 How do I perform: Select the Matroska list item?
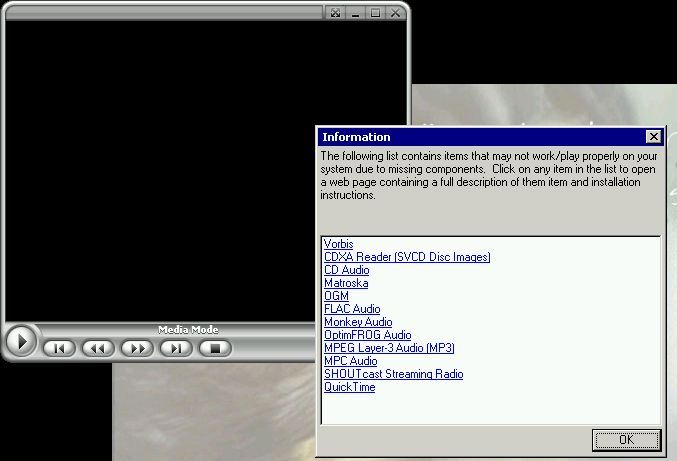pos(346,283)
